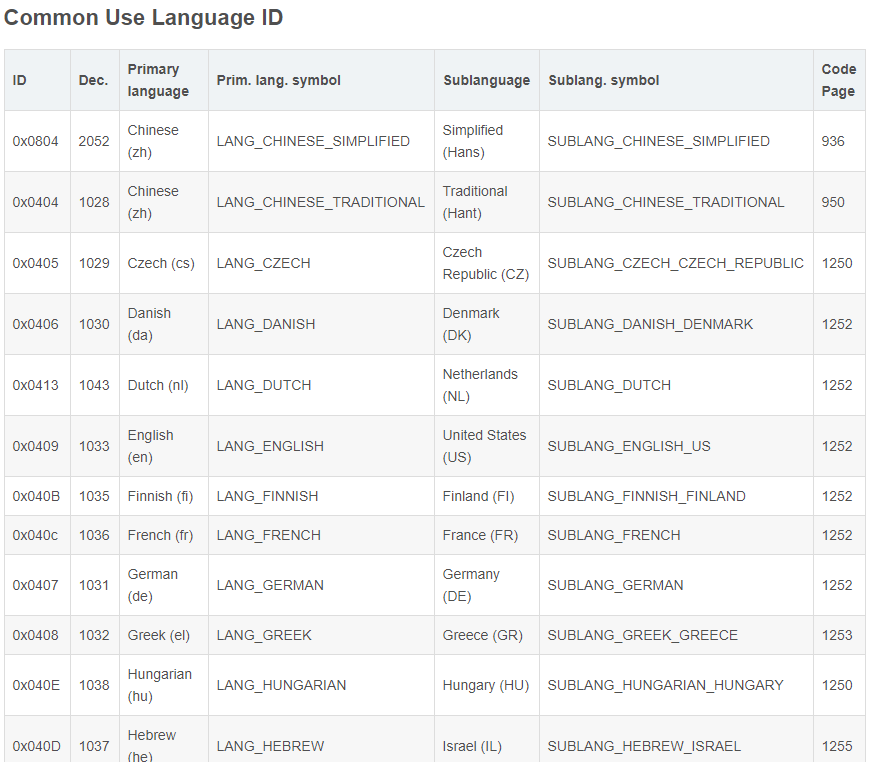
Task: Select the France (FR) sublanguage cell
Action: pyautogui.click(x=480, y=535)
